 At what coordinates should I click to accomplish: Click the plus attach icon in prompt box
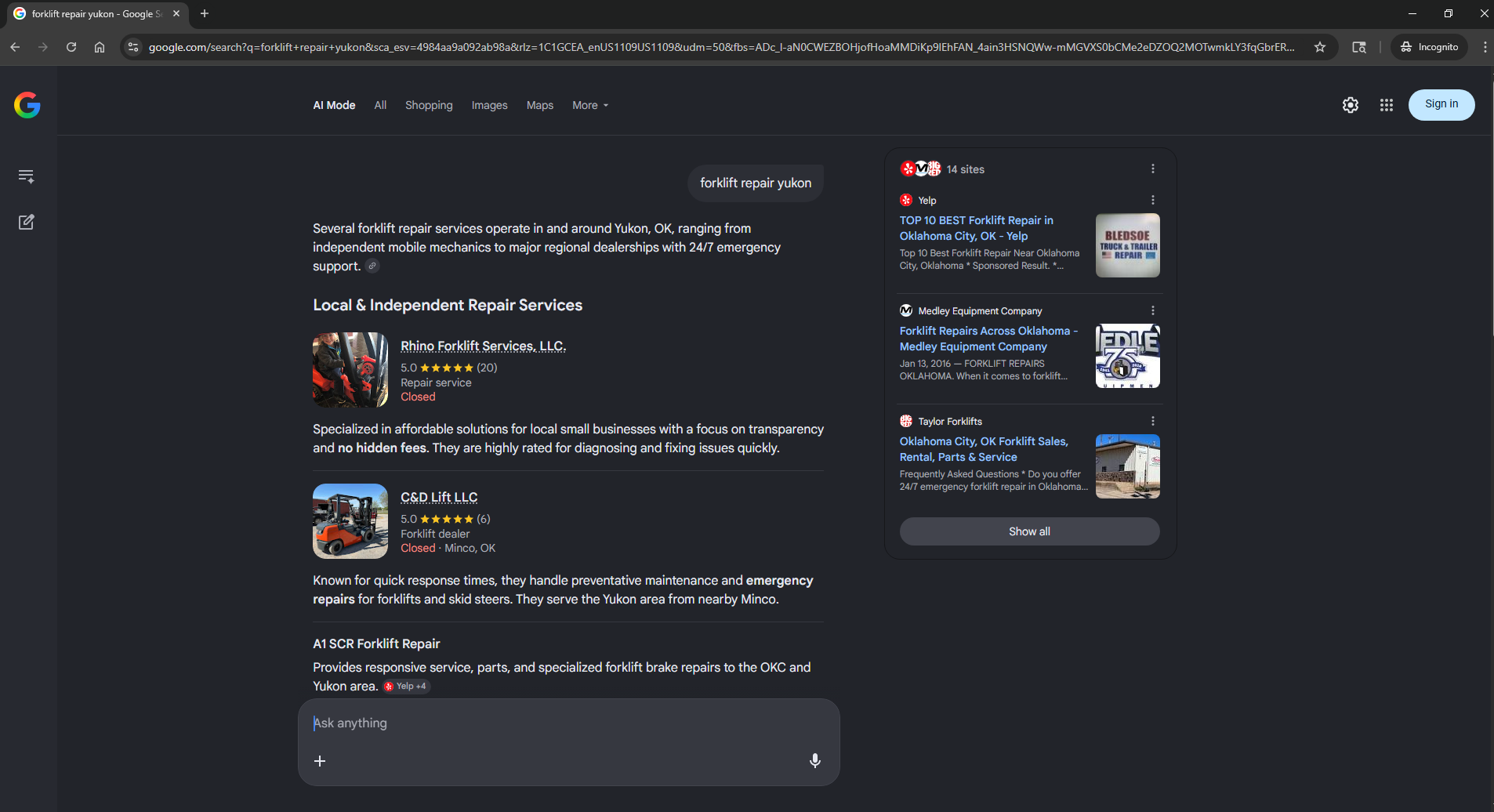[x=320, y=761]
